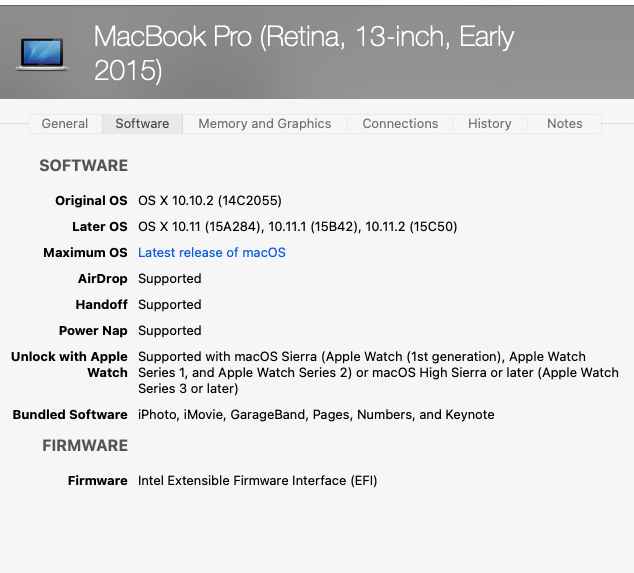The width and height of the screenshot is (634, 573).
Task: Select the iPhoto, iMovie, GarageBand software list
Action: coord(316,414)
